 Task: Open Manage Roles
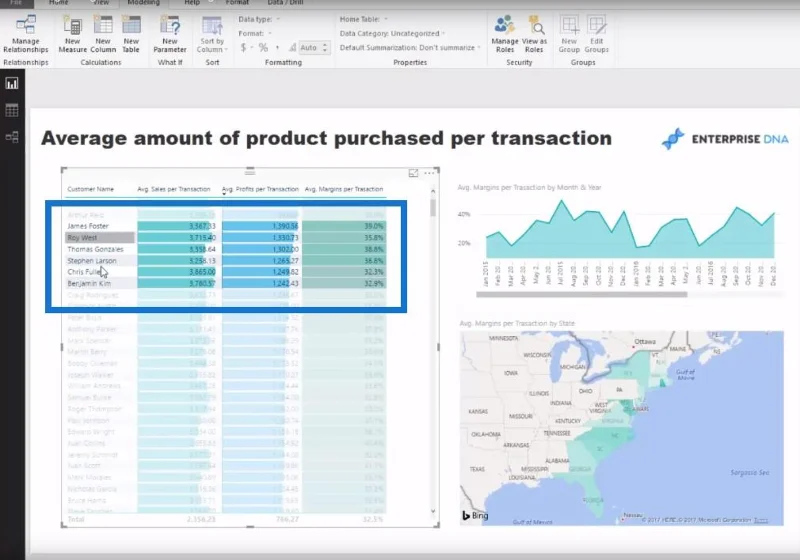(505, 34)
